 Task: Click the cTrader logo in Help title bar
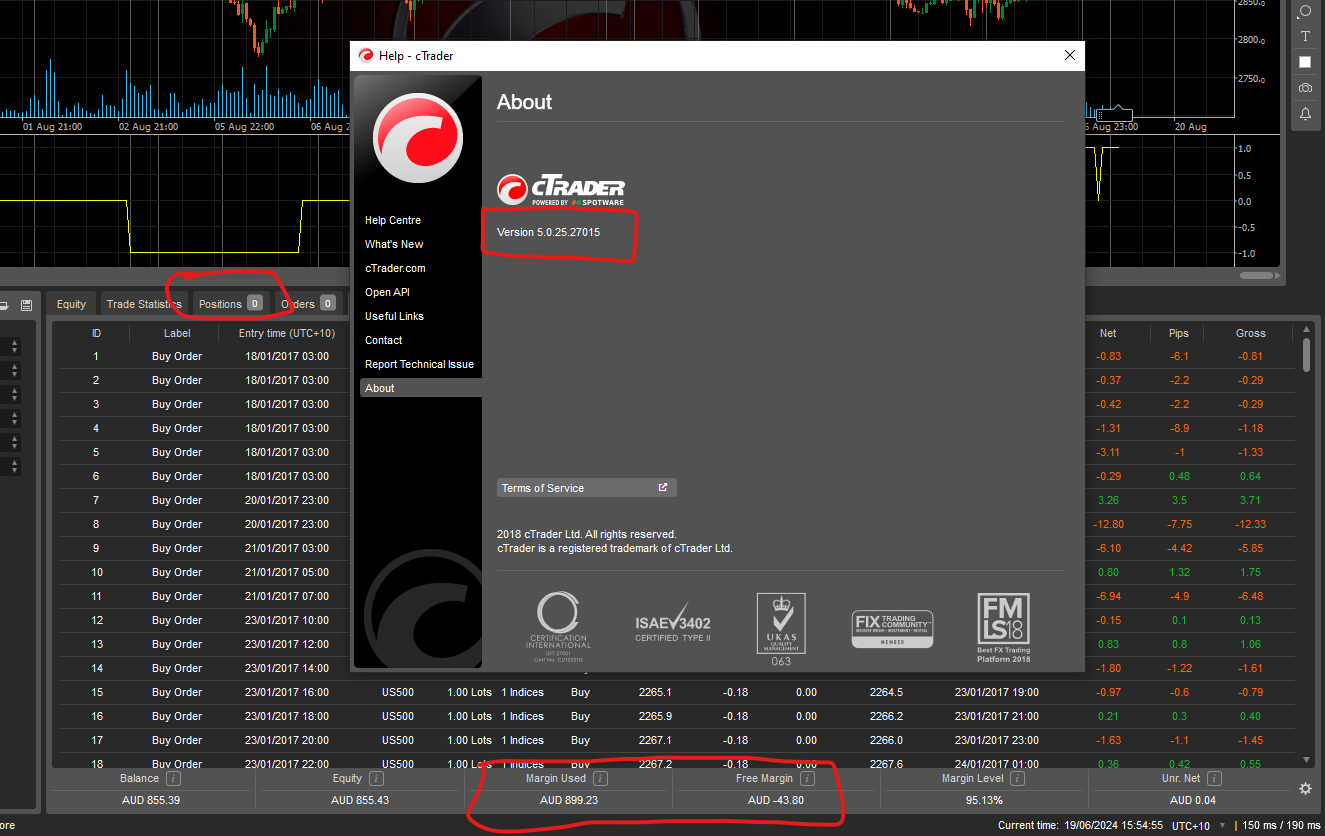366,56
